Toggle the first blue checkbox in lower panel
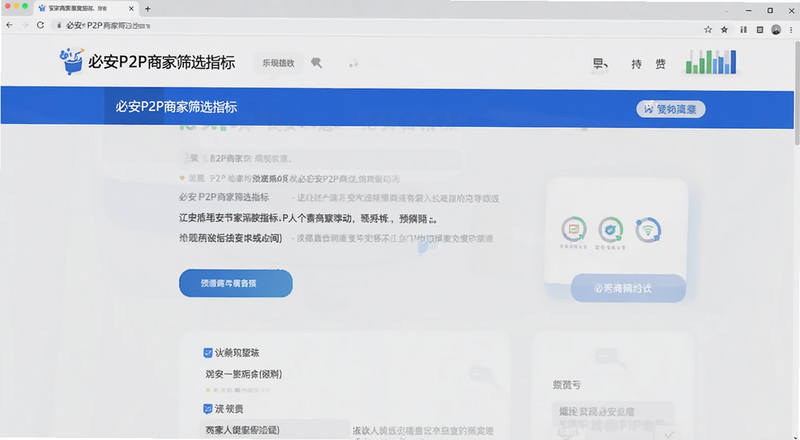 pyautogui.click(x=208, y=353)
